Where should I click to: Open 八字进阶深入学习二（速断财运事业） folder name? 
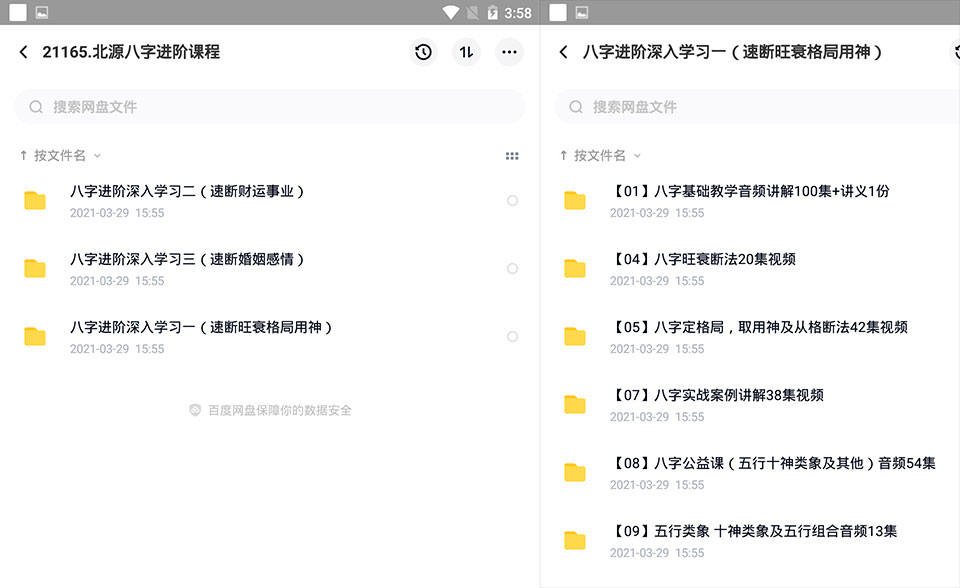(x=187, y=191)
